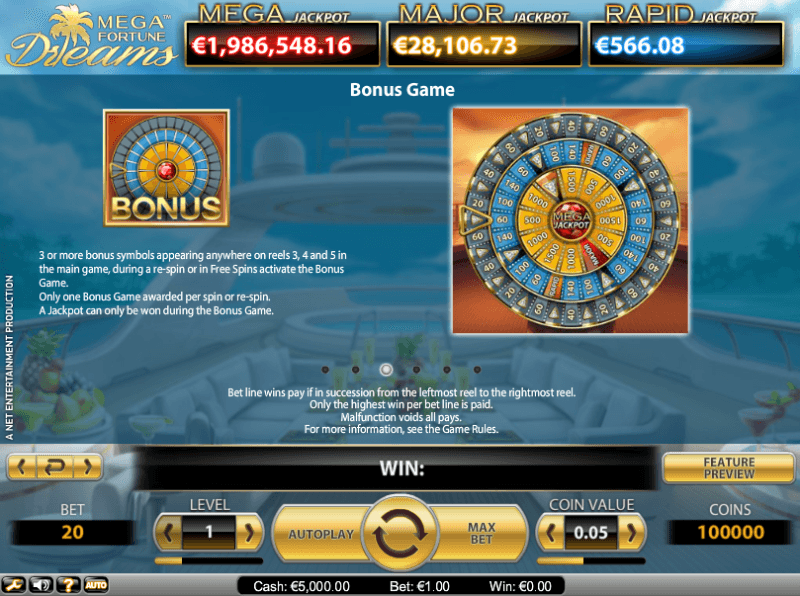Adjust the level slider bar
This screenshot has height=596, width=800.
[209, 561]
